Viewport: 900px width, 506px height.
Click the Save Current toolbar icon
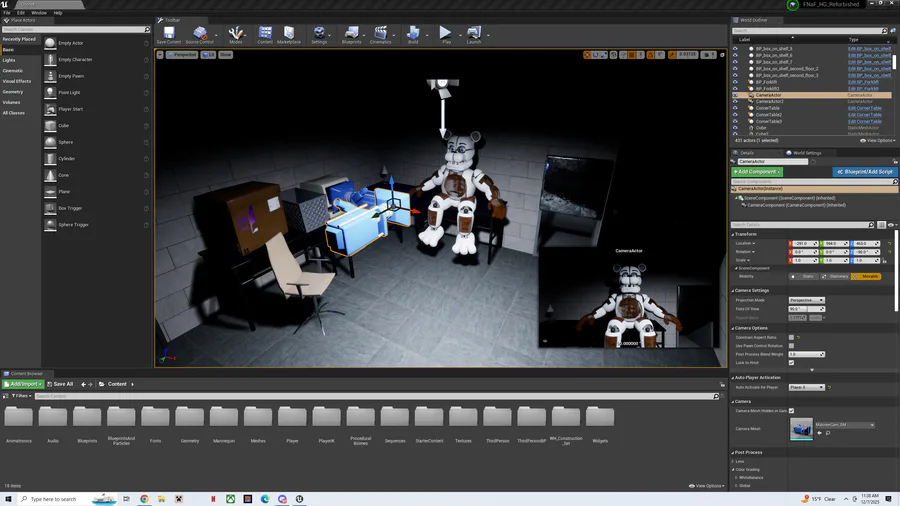point(169,34)
